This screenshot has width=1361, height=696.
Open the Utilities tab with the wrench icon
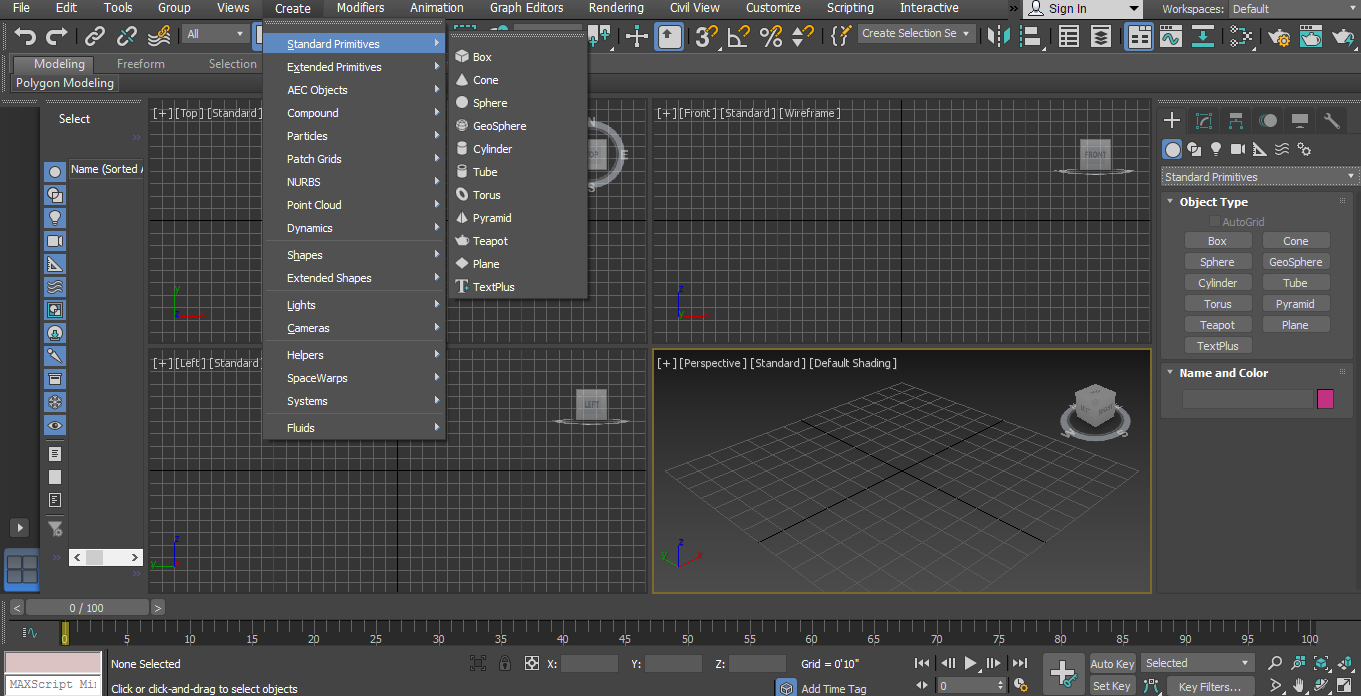coord(1331,121)
